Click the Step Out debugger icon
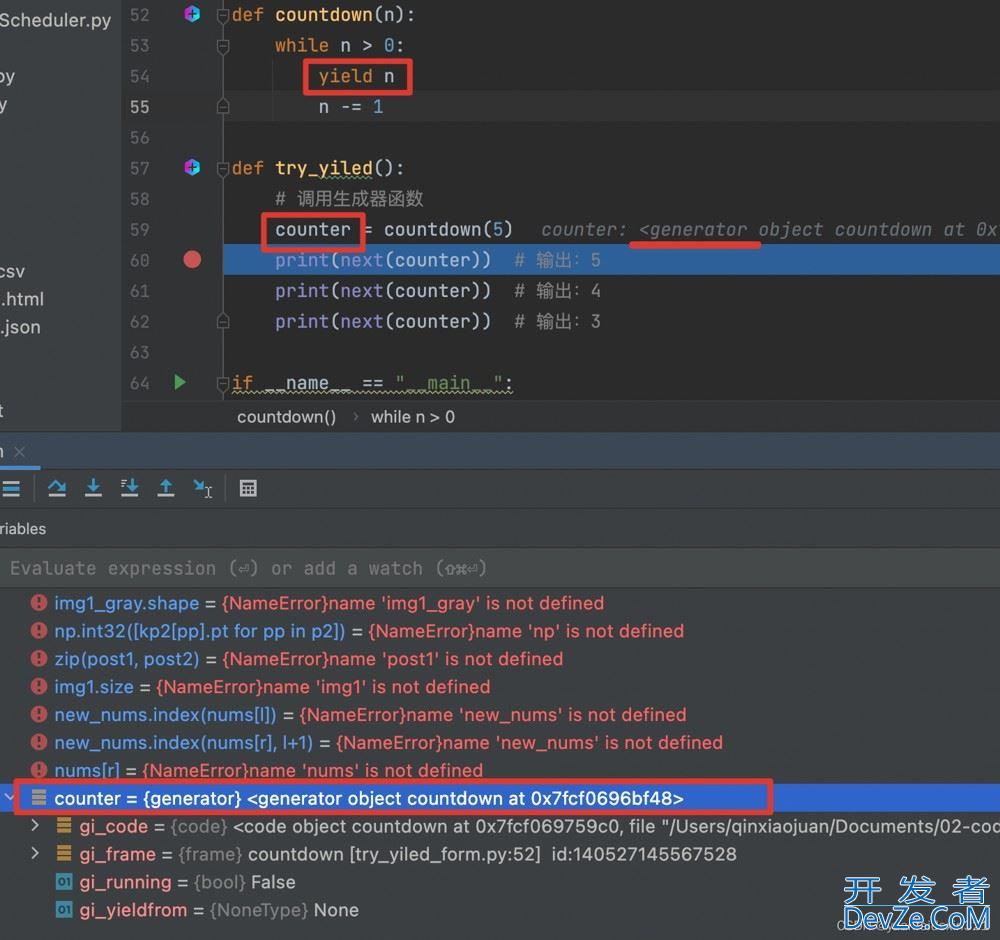 click(166, 488)
